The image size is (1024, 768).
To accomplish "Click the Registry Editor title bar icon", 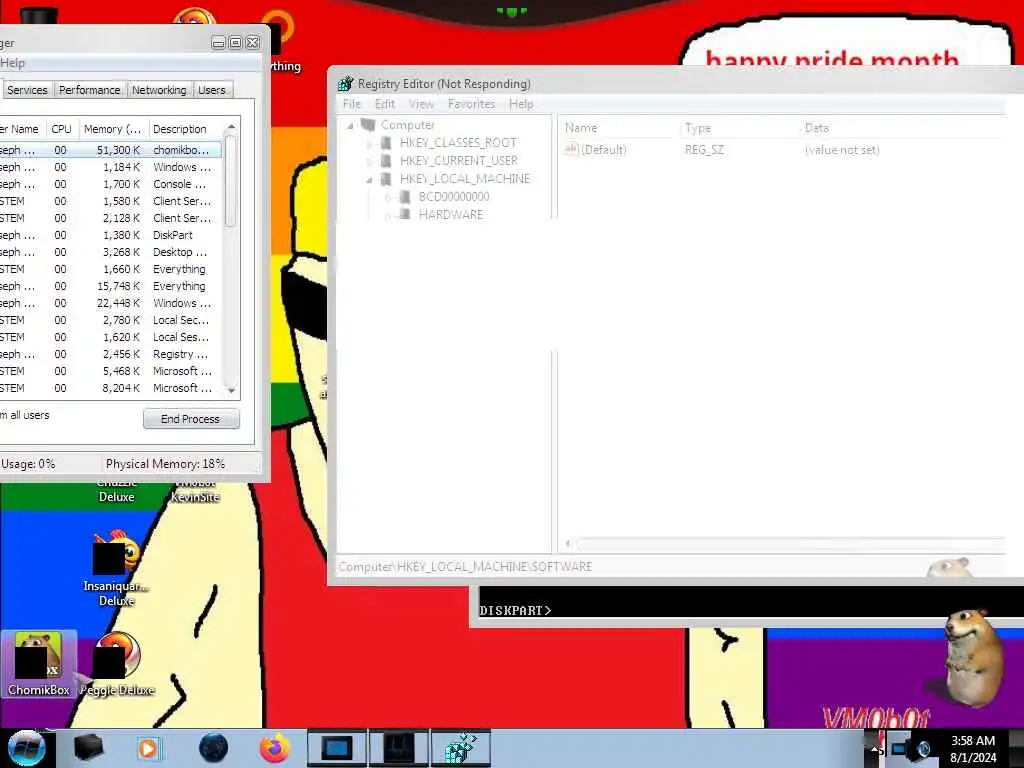I will coord(345,84).
